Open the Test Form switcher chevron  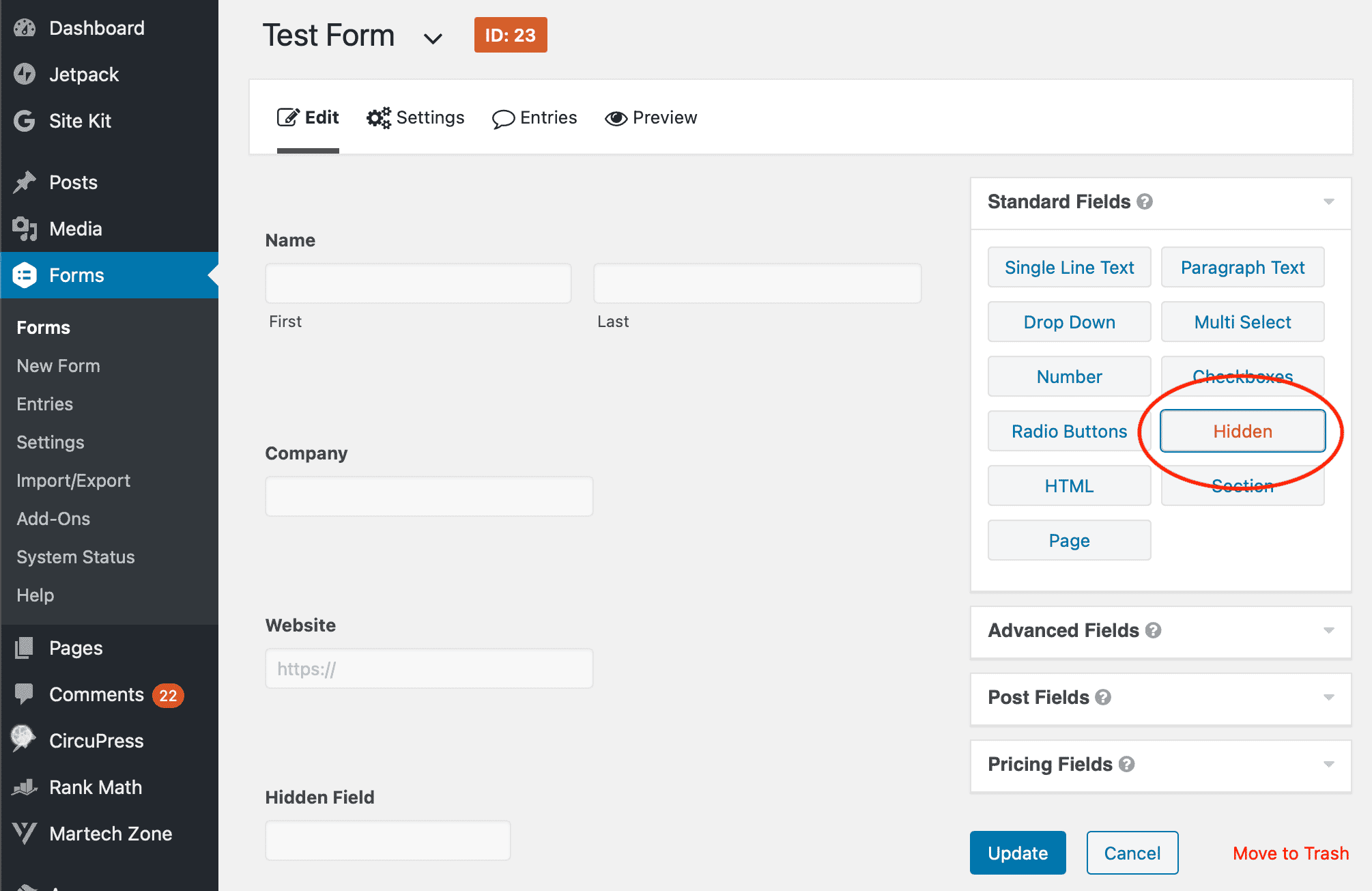[433, 38]
